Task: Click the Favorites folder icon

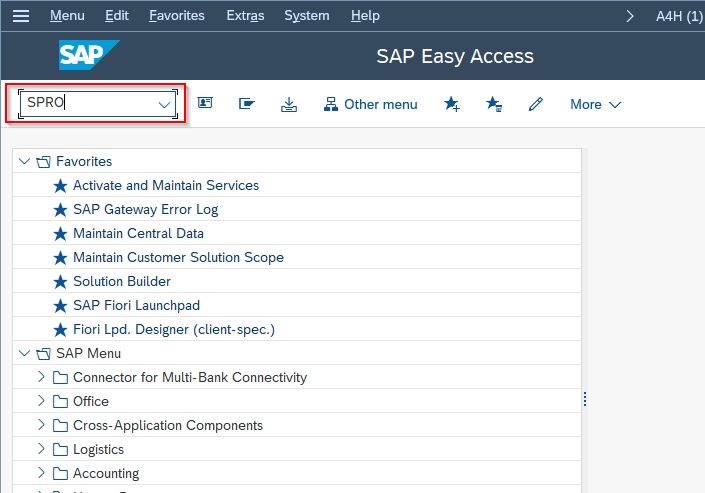Action: pos(43,161)
